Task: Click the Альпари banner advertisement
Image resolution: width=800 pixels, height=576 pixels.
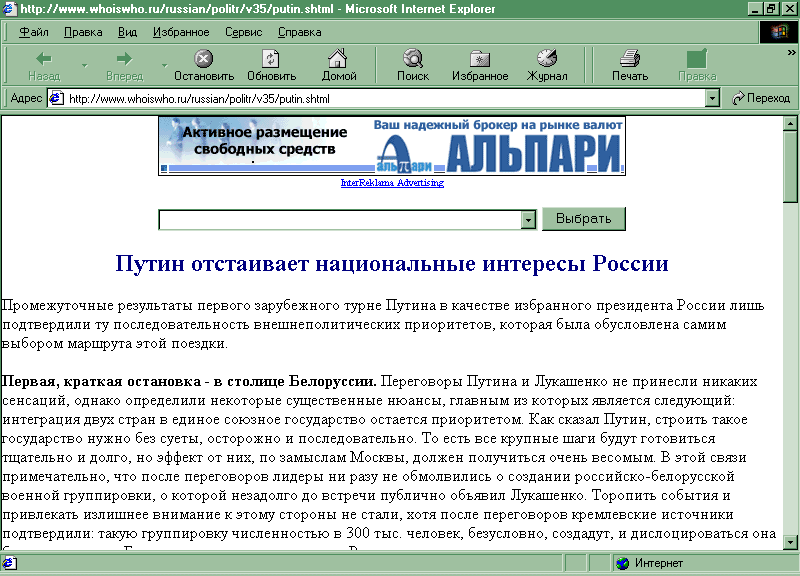Action: click(392, 146)
